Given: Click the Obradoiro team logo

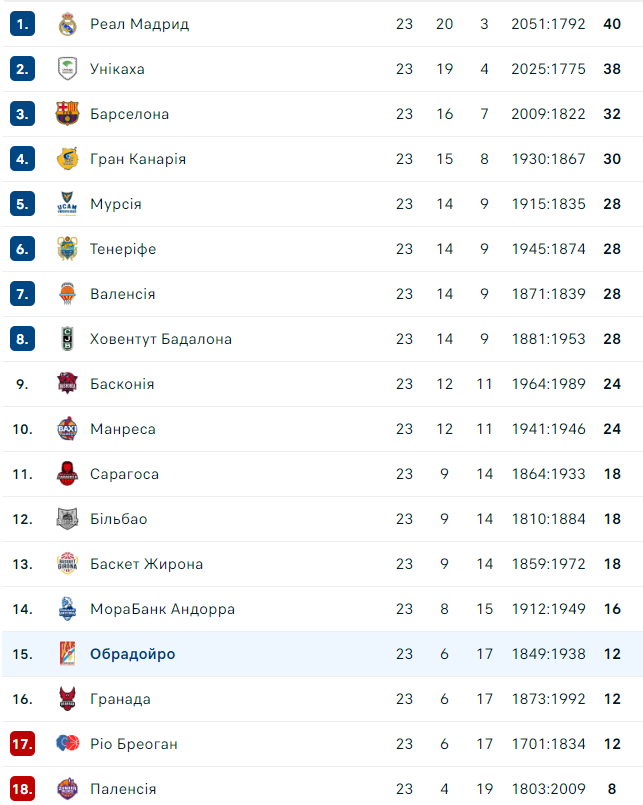Looking at the screenshot, I should pos(67,654).
